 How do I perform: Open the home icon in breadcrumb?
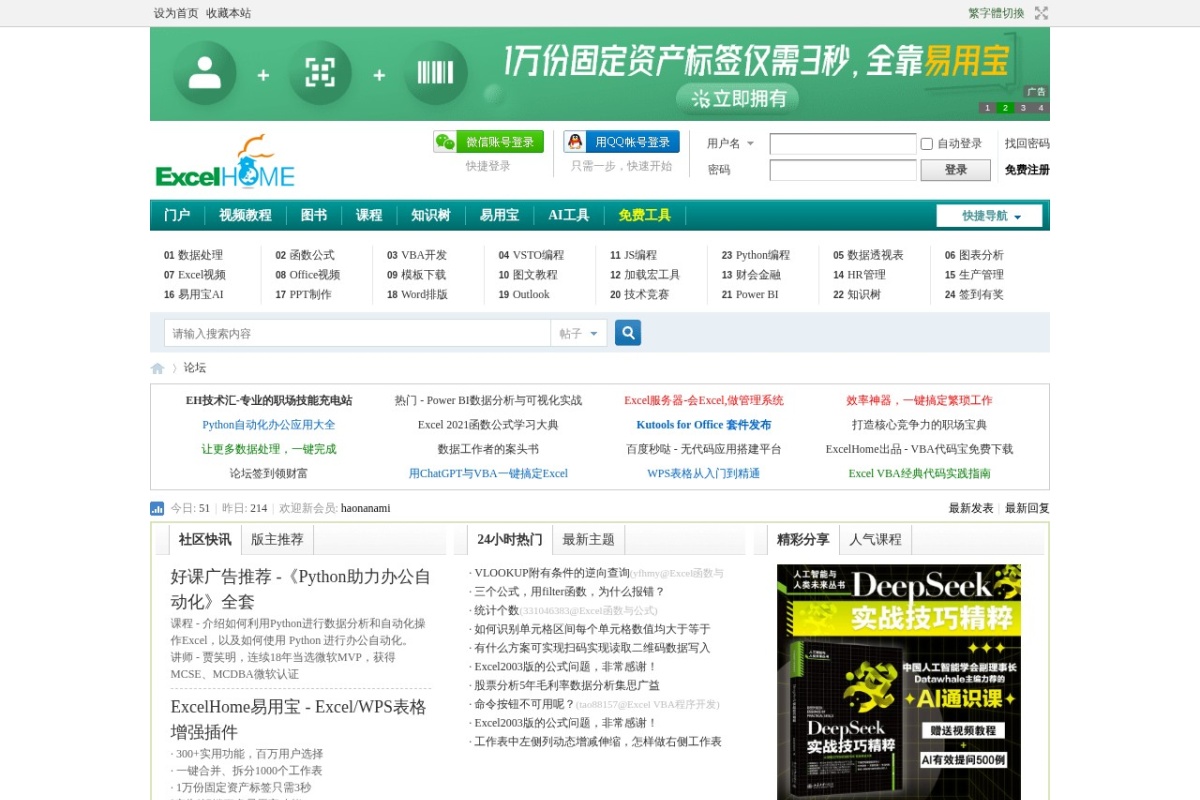157,368
